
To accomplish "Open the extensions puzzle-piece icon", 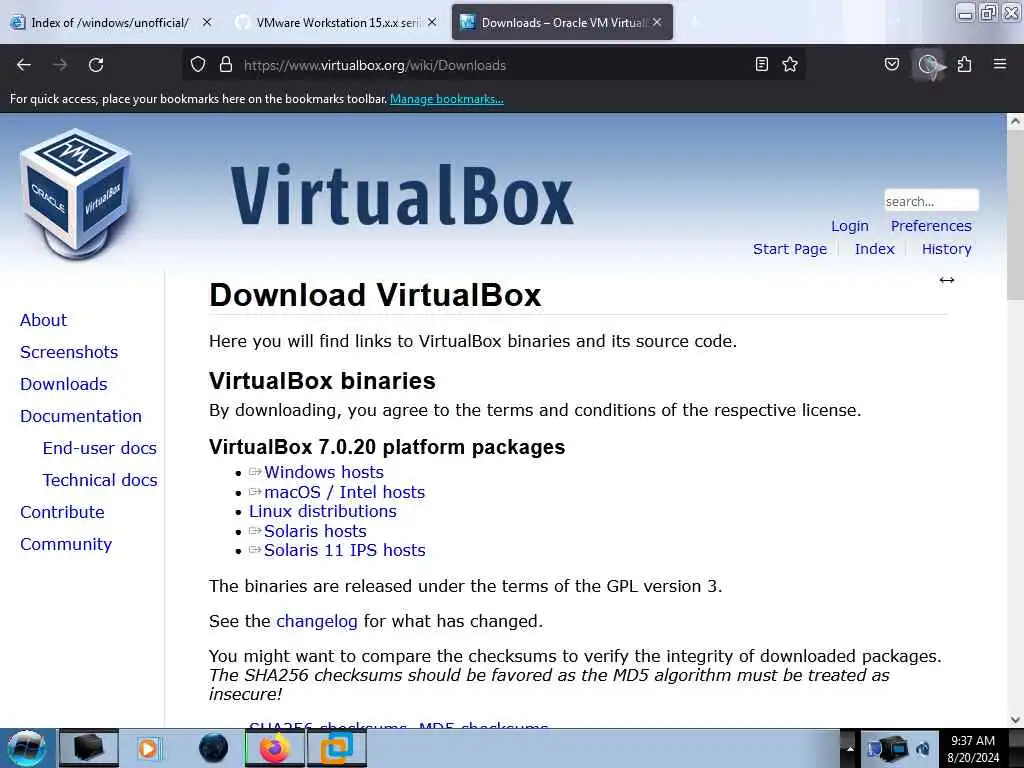I will [965, 64].
